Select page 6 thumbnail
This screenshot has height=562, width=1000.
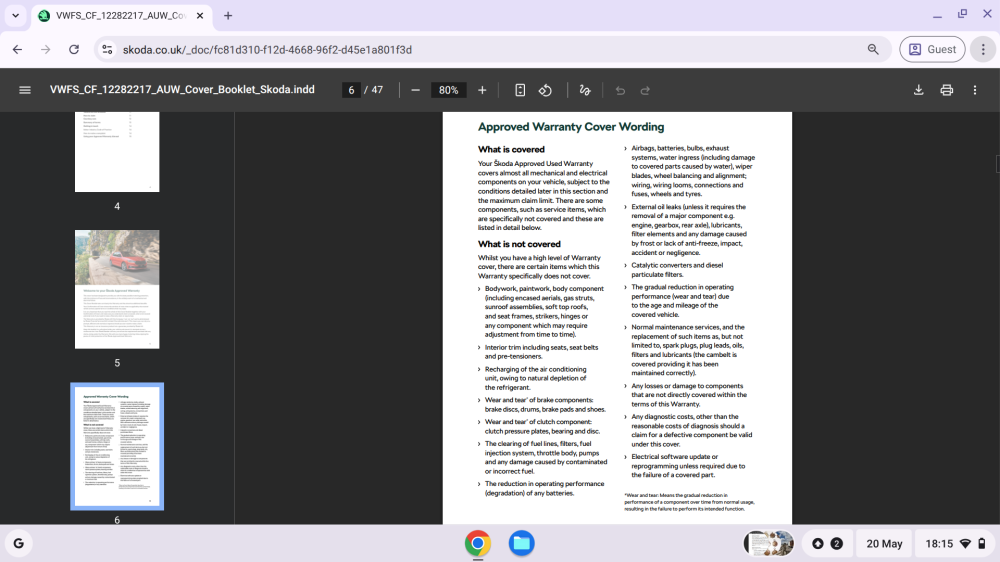pos(117,446)
